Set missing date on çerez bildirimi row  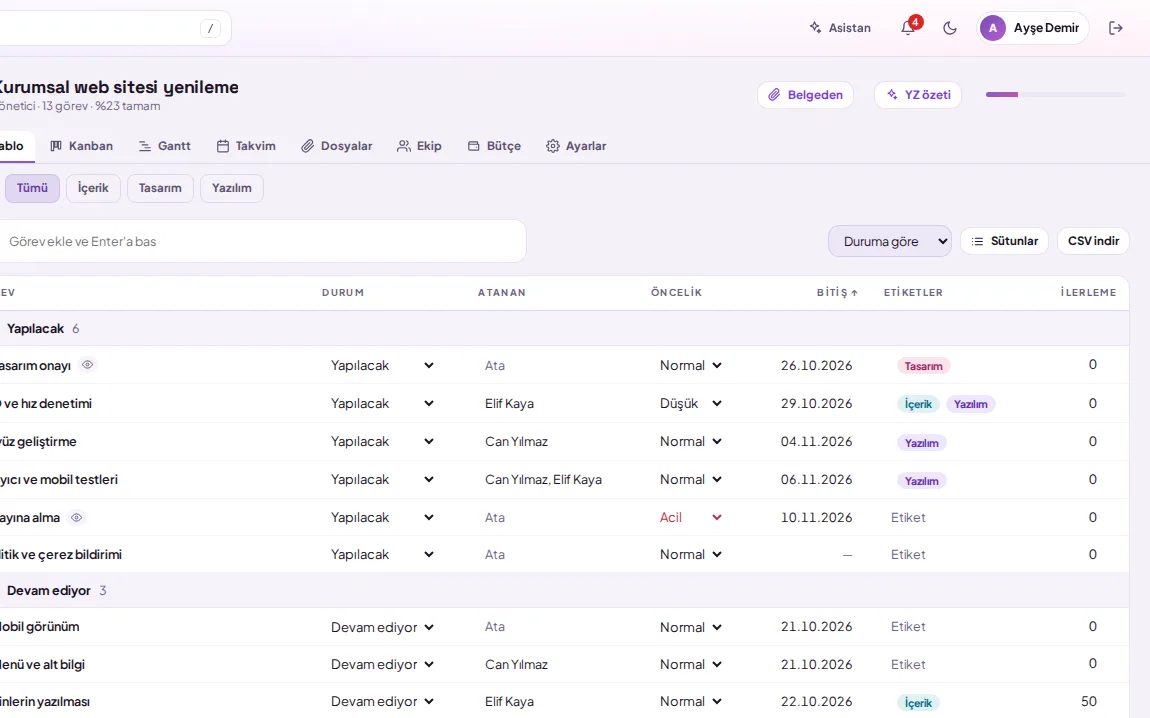[847, 554]
